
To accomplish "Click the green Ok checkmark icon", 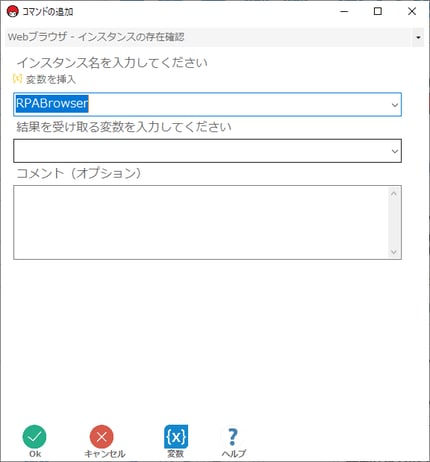I will point(35,436).
